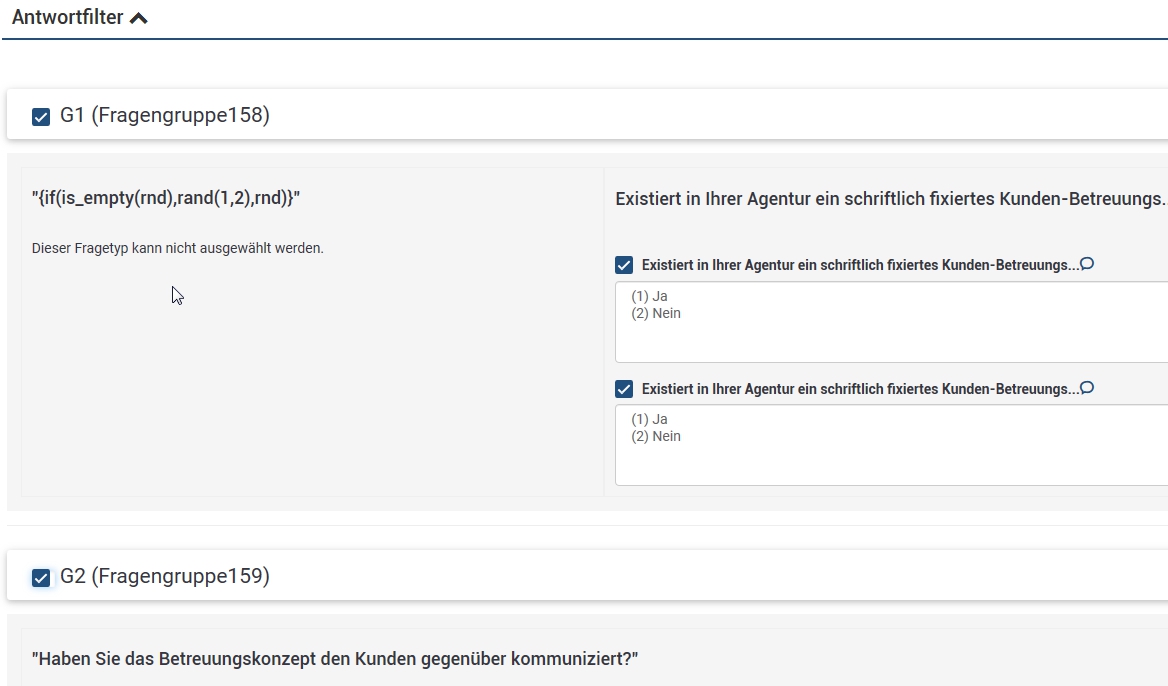Click the lower subquestion label text
This screenshot has width=1168, height=686.
coord(860,389)
